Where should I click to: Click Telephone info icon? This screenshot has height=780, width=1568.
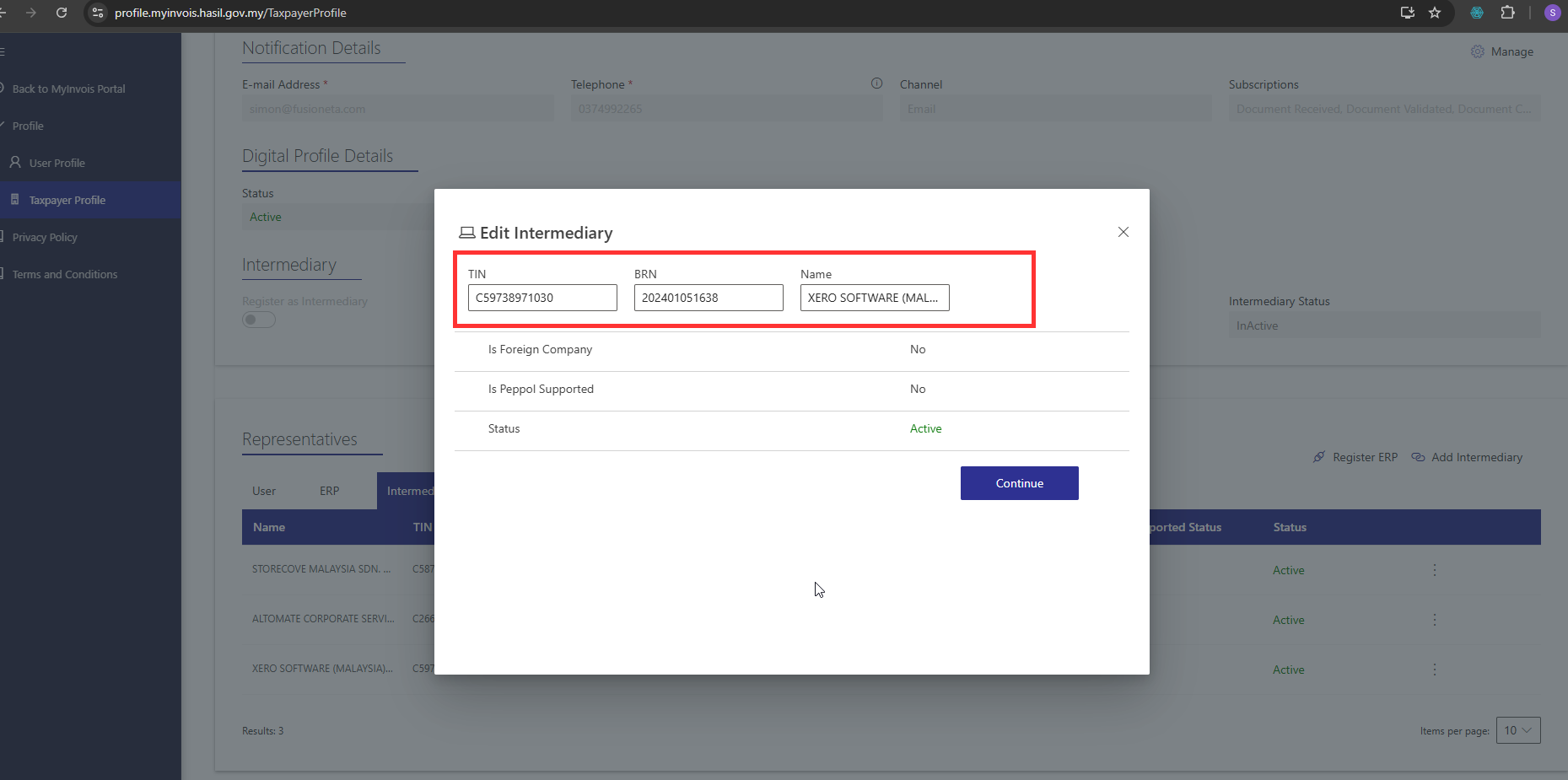coord(876,83)
